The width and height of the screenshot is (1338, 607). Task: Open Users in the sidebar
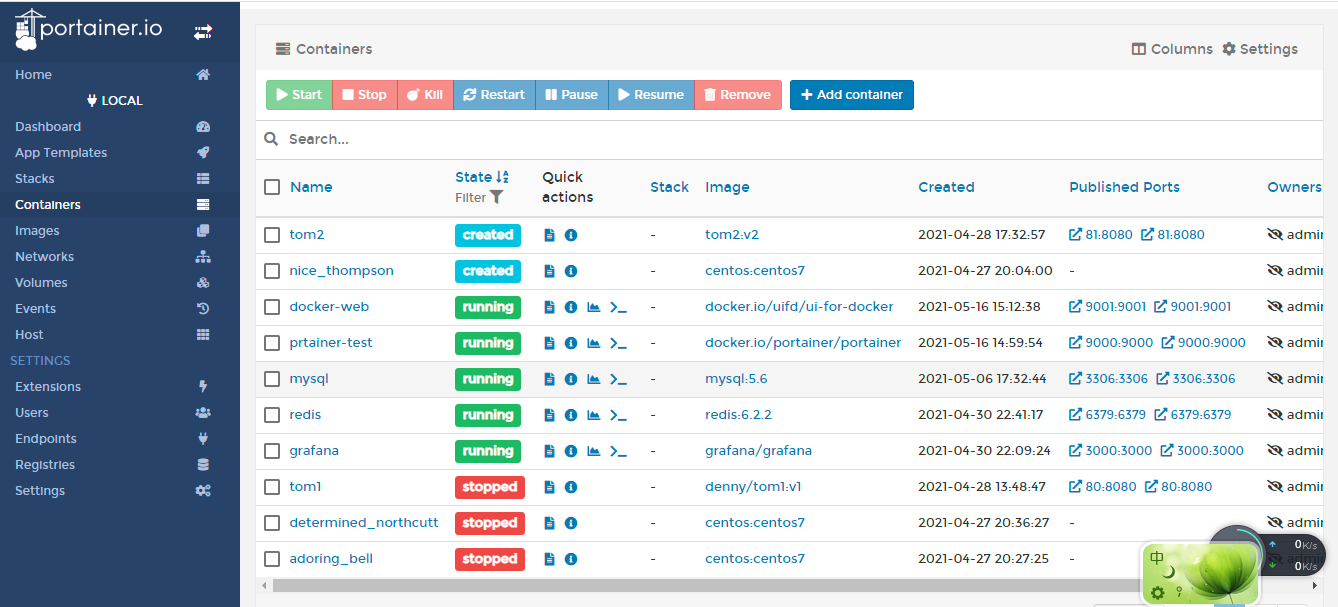coord(120,413)
